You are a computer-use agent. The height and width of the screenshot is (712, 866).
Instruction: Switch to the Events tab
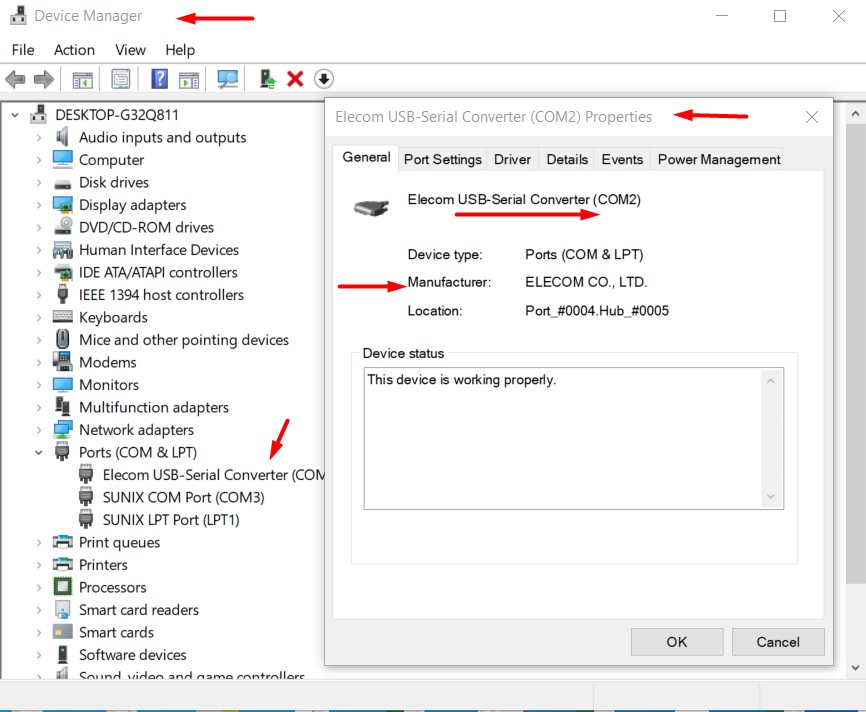pyautogui.click(x=622, y=159)
